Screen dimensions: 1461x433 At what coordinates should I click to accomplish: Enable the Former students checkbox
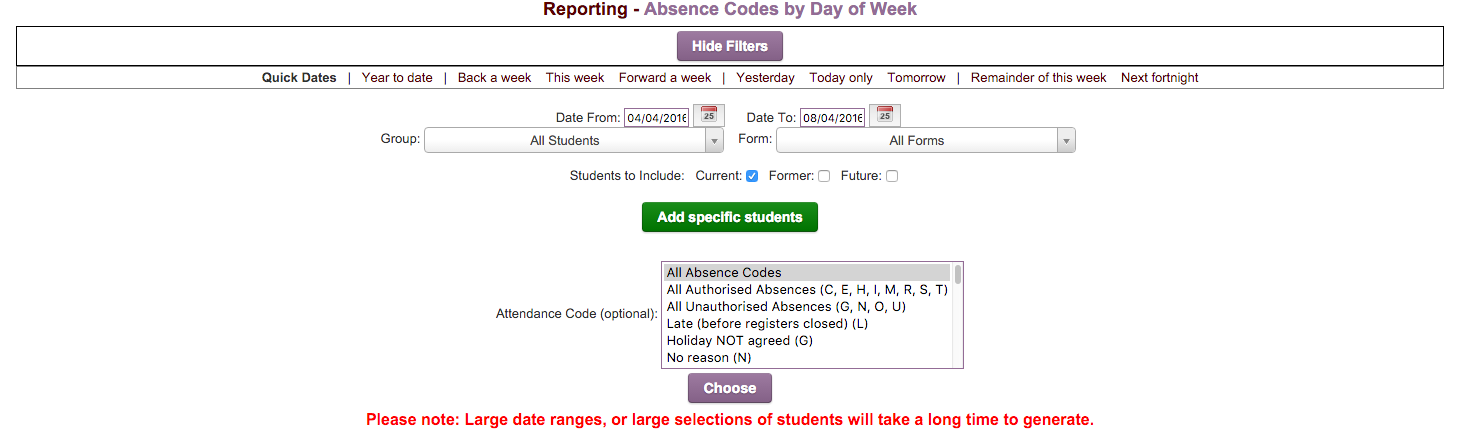[x=824, y=177]
